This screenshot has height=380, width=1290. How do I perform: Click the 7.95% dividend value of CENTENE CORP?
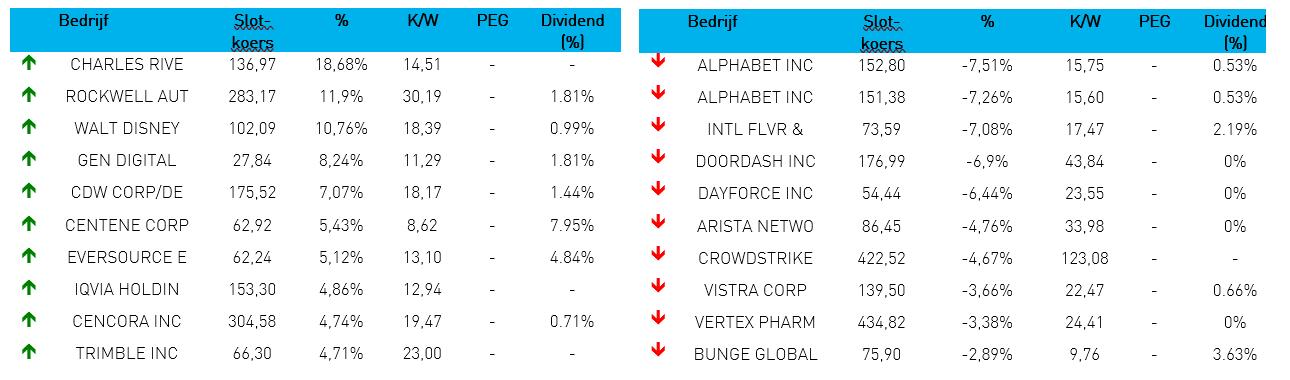572,224
